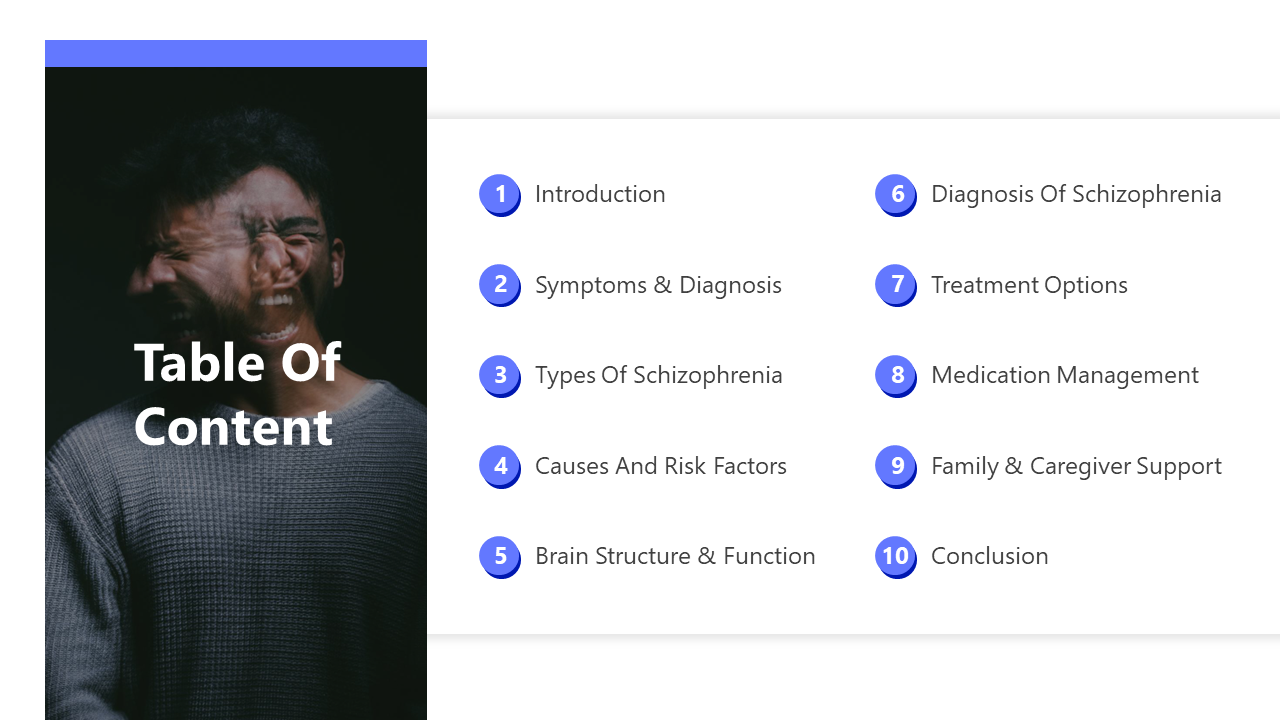Click the Table Of Content title
Viewport: 1280px width, 720px height.
pos(237,394)
